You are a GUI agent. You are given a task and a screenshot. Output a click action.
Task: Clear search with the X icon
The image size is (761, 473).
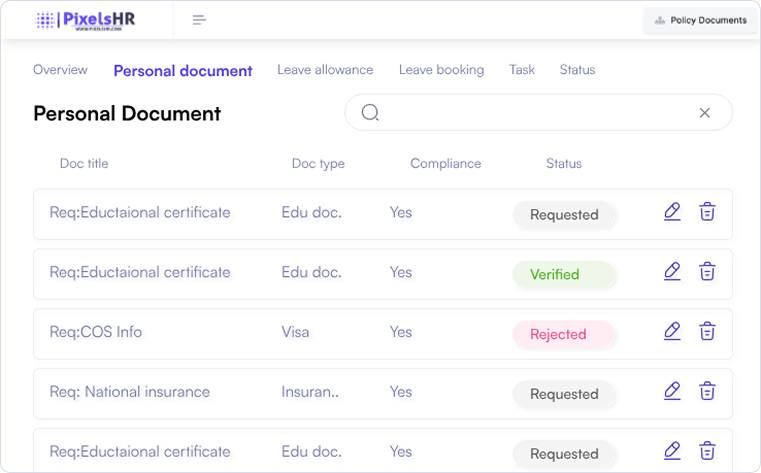[704, 113]
